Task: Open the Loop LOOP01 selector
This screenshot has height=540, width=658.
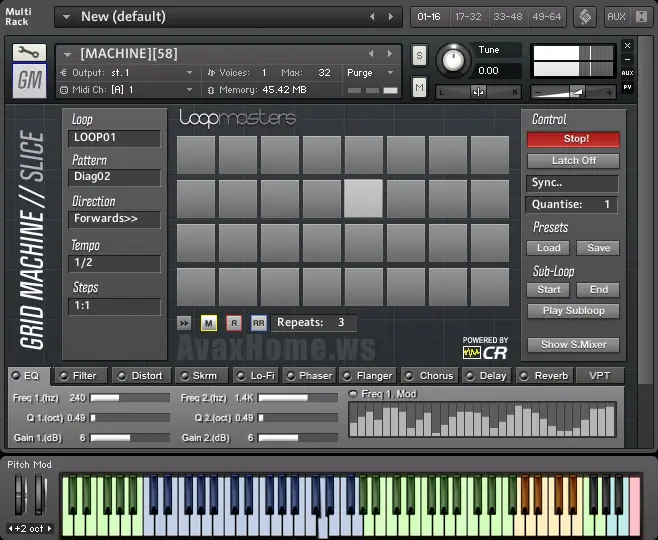Action: pos(114,138)
